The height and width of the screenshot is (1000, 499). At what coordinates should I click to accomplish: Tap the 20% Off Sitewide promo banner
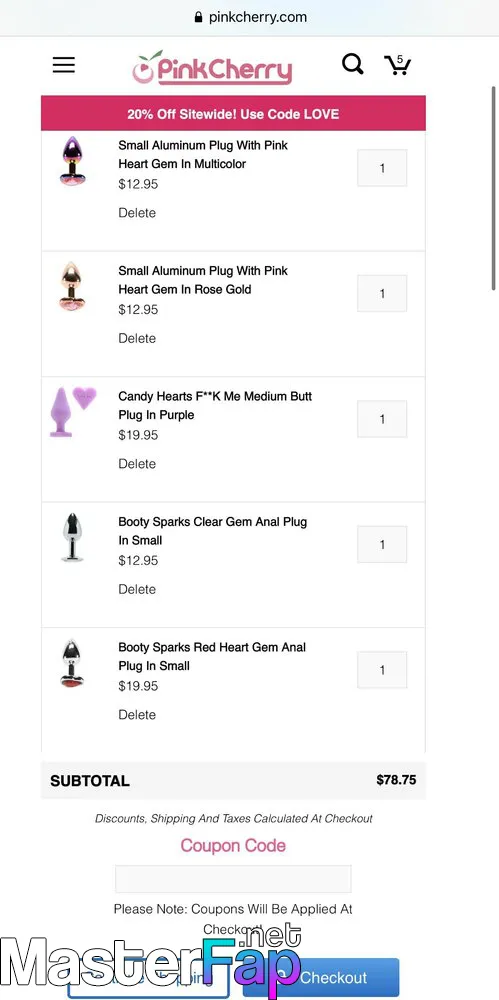[233, 114]
